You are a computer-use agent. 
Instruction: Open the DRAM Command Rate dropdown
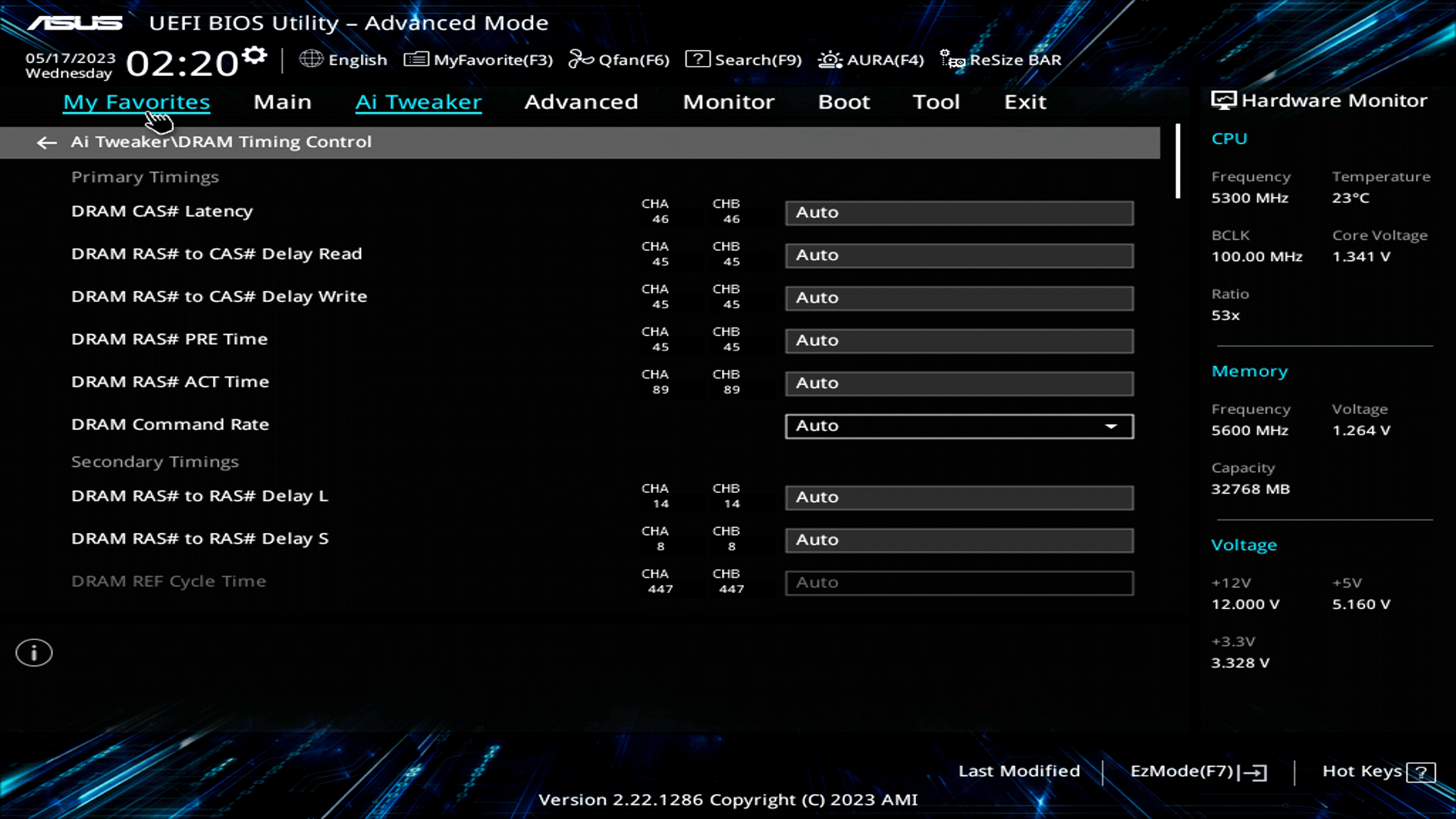959,425
